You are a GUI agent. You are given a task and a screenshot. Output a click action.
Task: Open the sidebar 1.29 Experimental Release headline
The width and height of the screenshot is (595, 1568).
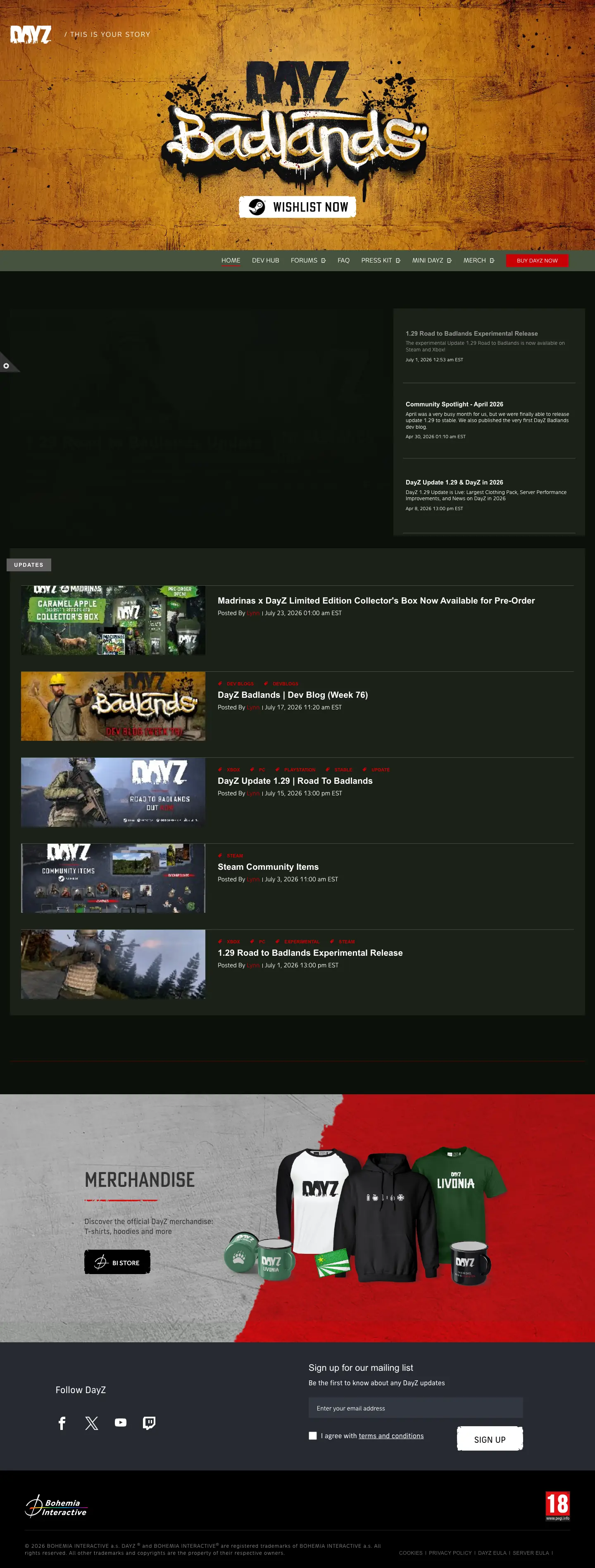click(471, 334)
